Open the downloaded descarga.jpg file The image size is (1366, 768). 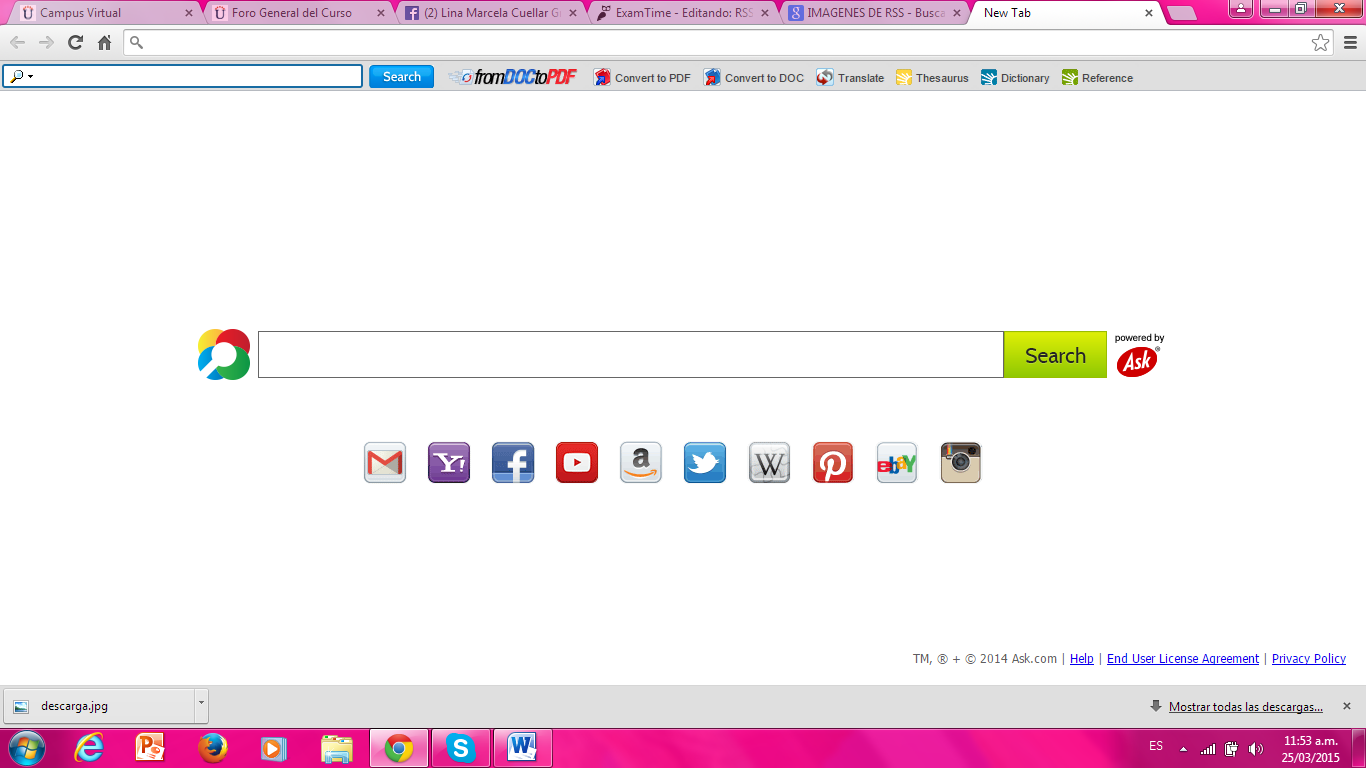100,706
